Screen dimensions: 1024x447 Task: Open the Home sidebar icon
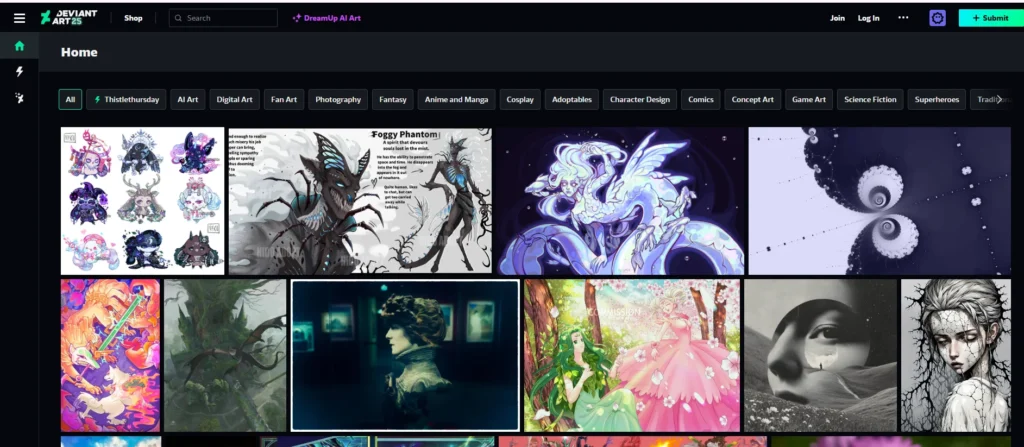click(20, 46)
